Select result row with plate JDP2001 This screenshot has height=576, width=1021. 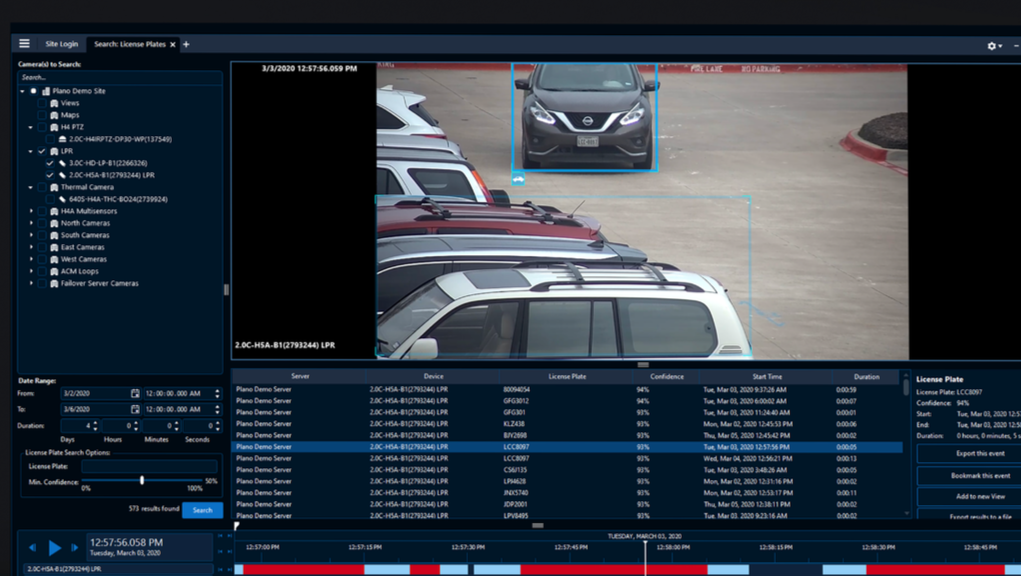point(566,504)
